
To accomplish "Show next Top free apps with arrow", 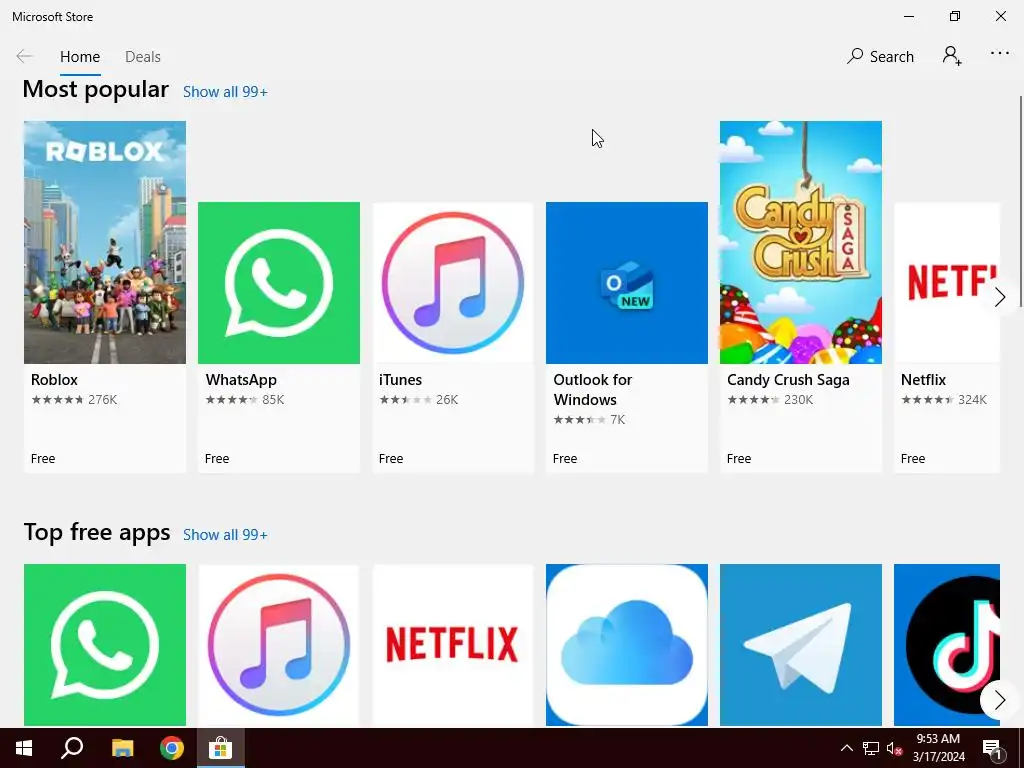I will [999, 700].
